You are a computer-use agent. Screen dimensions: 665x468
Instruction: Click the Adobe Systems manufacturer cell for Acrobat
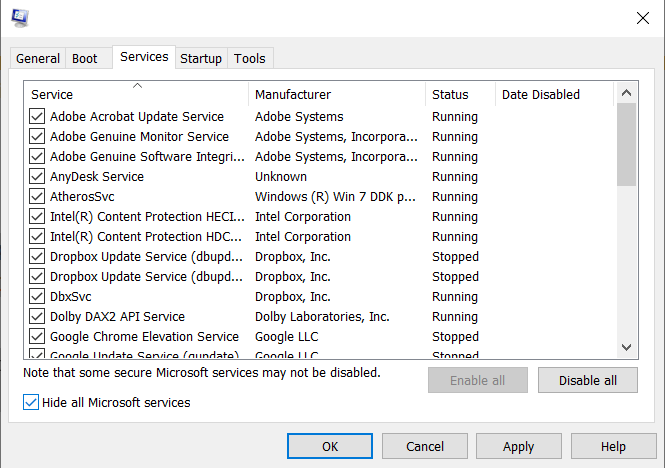(299, 117)
